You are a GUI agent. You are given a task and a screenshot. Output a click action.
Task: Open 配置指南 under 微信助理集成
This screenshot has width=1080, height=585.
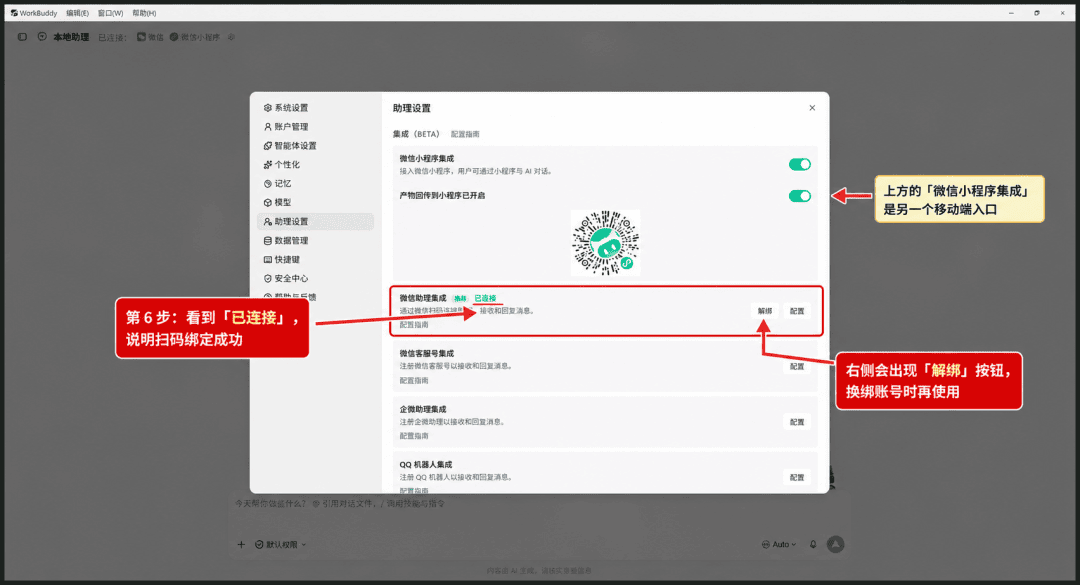point(414,325)
